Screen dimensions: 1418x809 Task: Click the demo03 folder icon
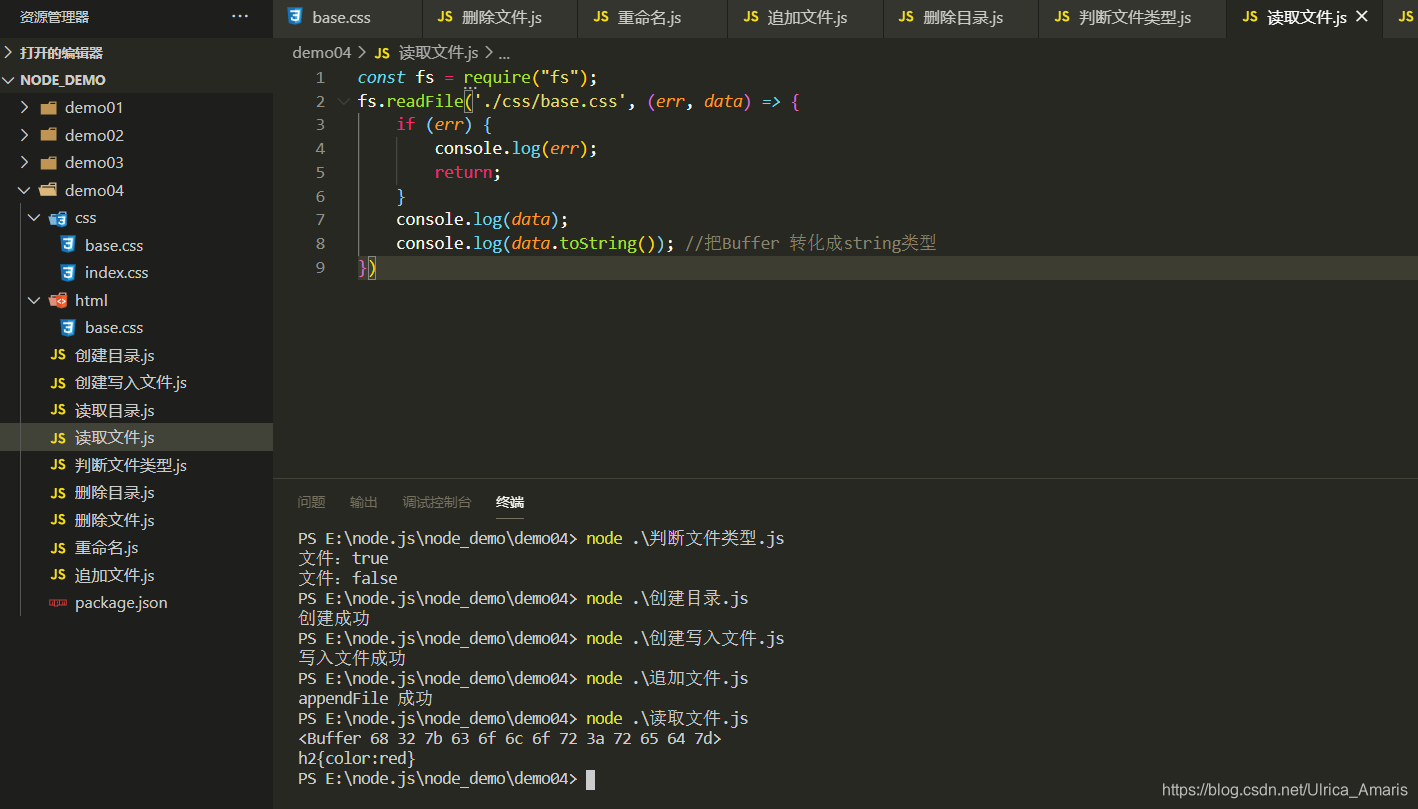coord(48,162)
